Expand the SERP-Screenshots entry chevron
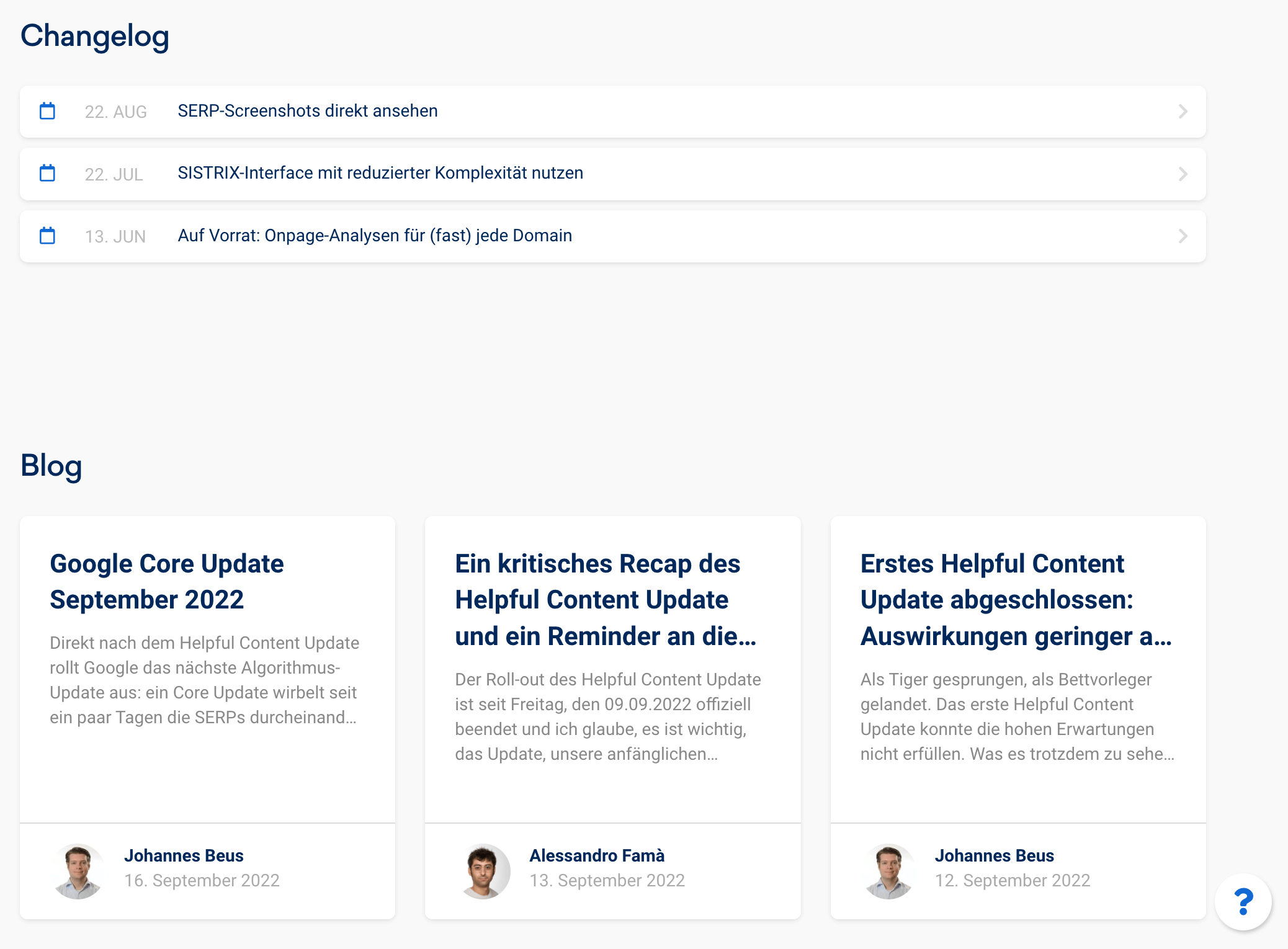The width and height of the screenshot is (1288, 949). [1183, 112]
